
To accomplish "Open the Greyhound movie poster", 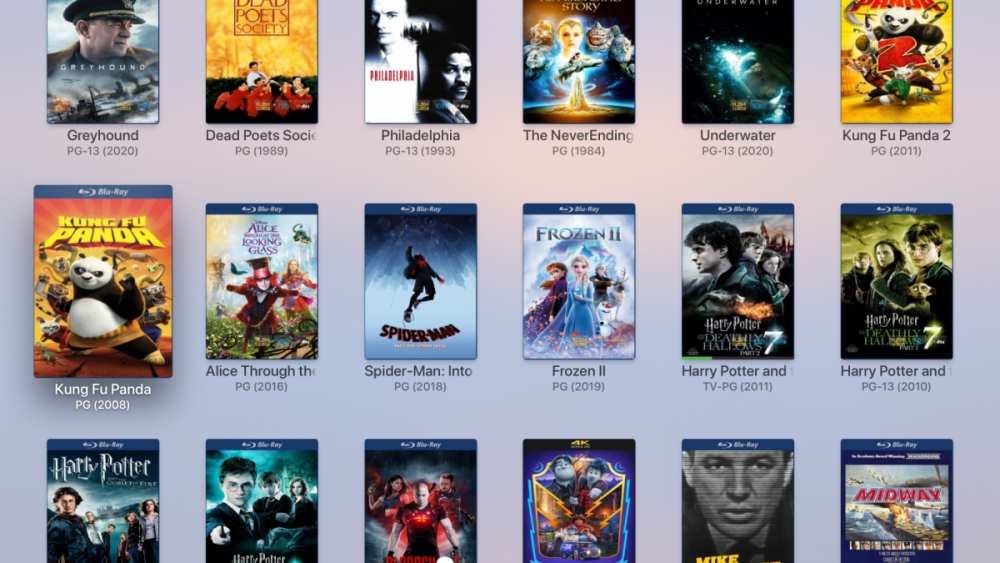I will pos(103,61).
